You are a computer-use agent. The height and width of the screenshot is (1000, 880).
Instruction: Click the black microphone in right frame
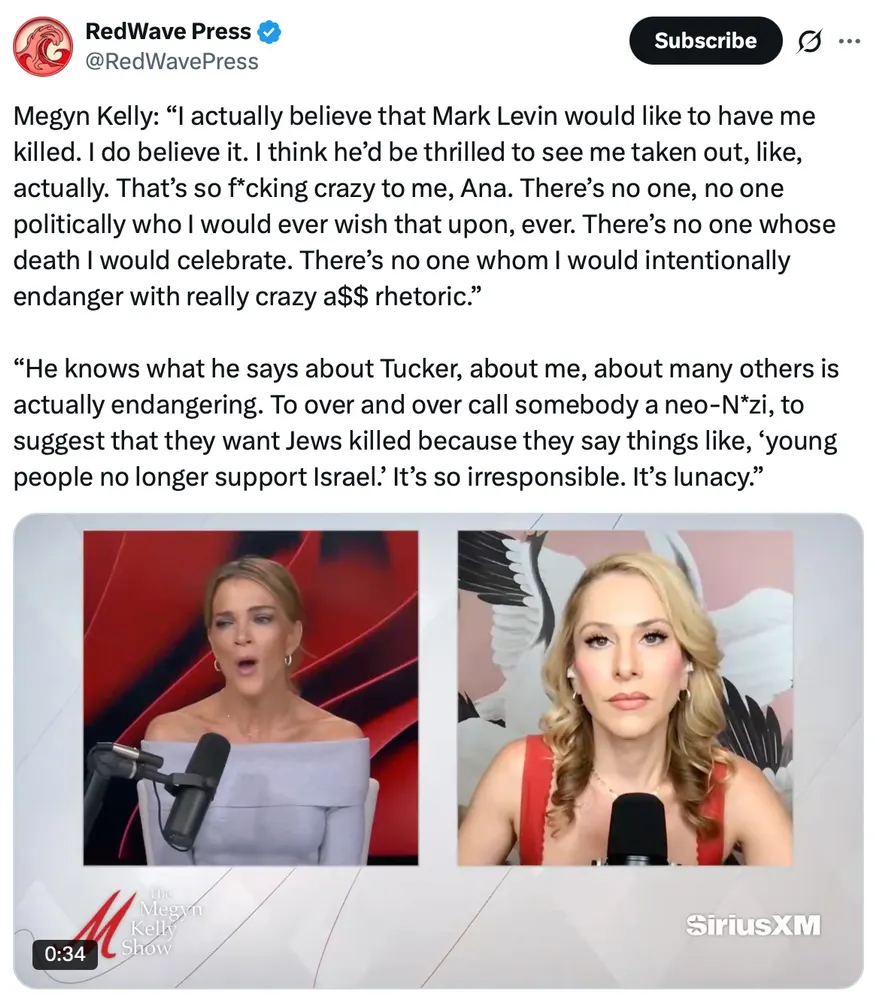(x=637, y=829)
